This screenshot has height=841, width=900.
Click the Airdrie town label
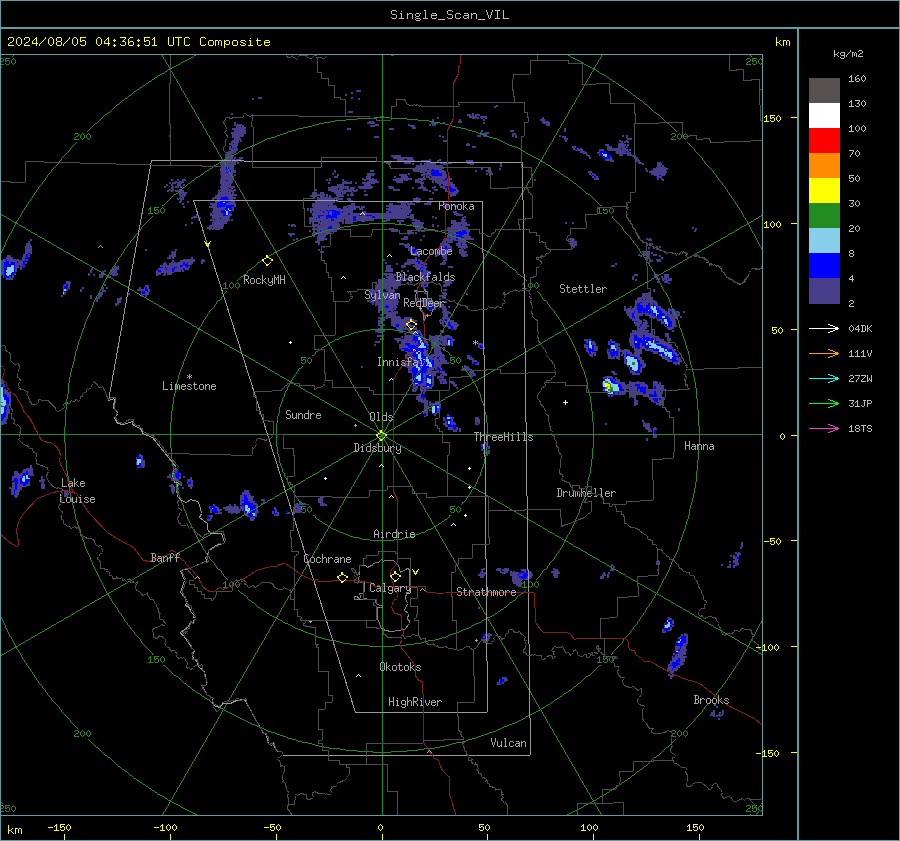tap(394, 534)
